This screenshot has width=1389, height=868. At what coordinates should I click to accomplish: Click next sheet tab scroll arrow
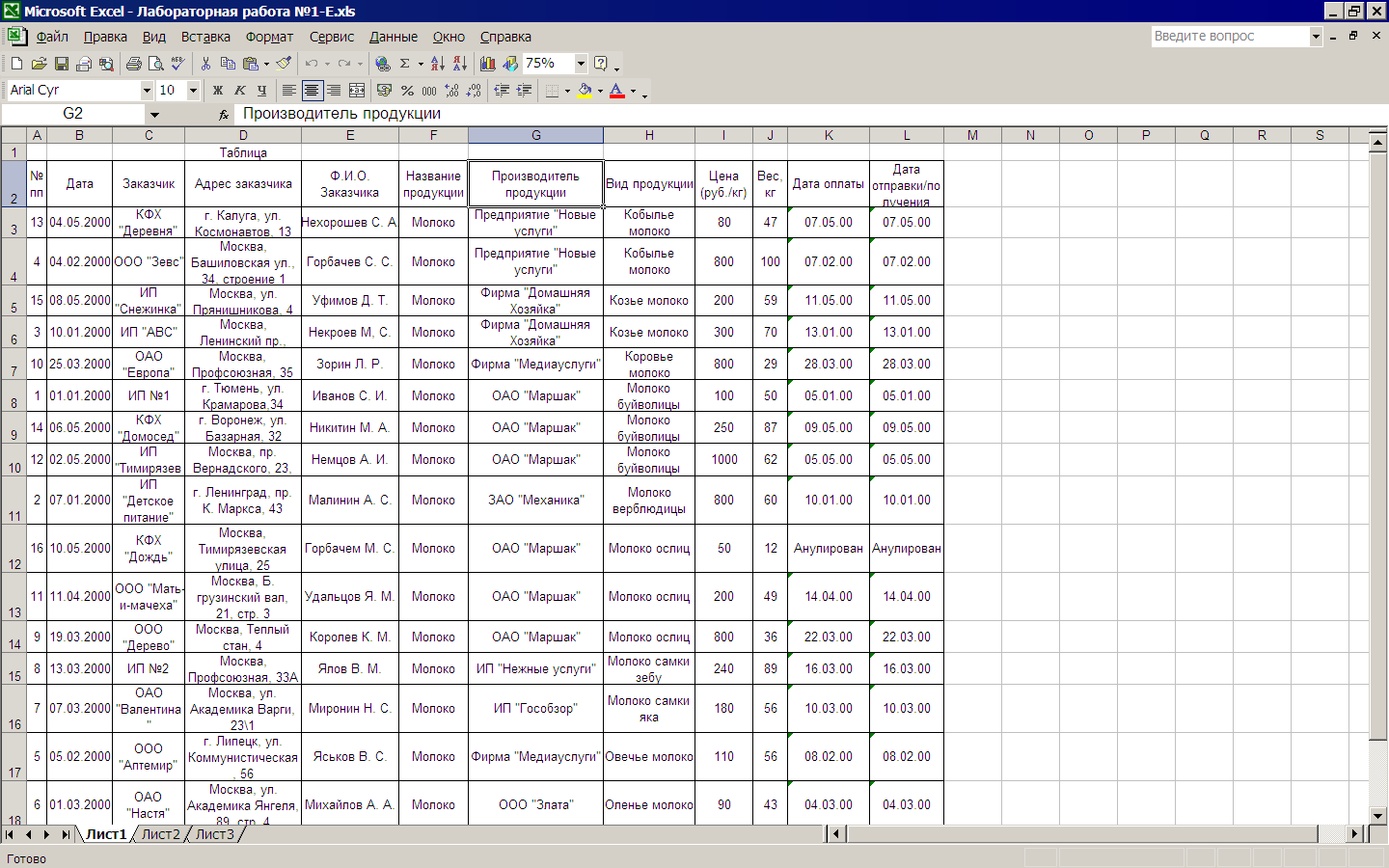tap(46, 834)
